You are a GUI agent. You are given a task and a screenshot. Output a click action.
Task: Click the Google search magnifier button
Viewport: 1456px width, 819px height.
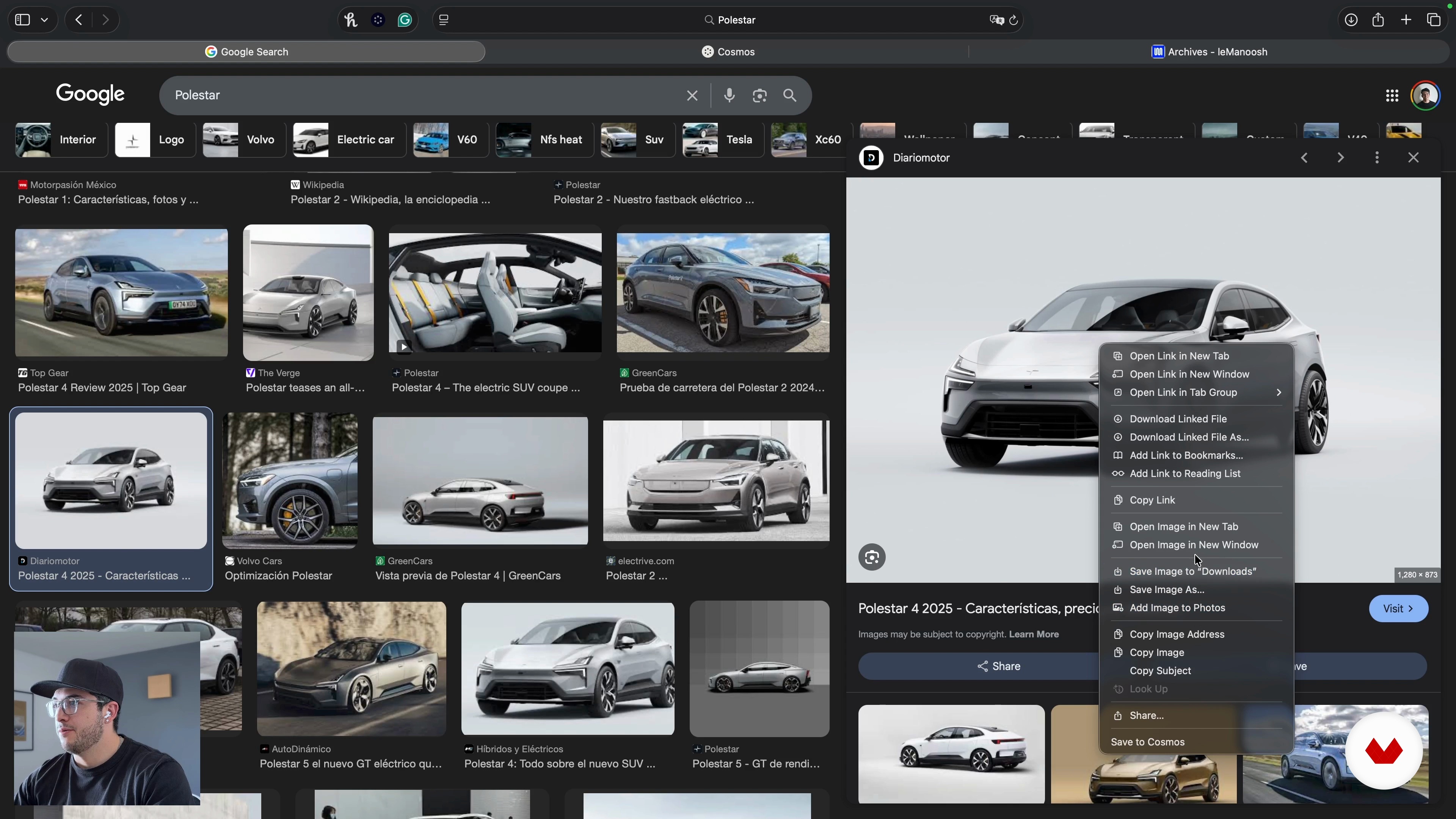pos(790,96)
